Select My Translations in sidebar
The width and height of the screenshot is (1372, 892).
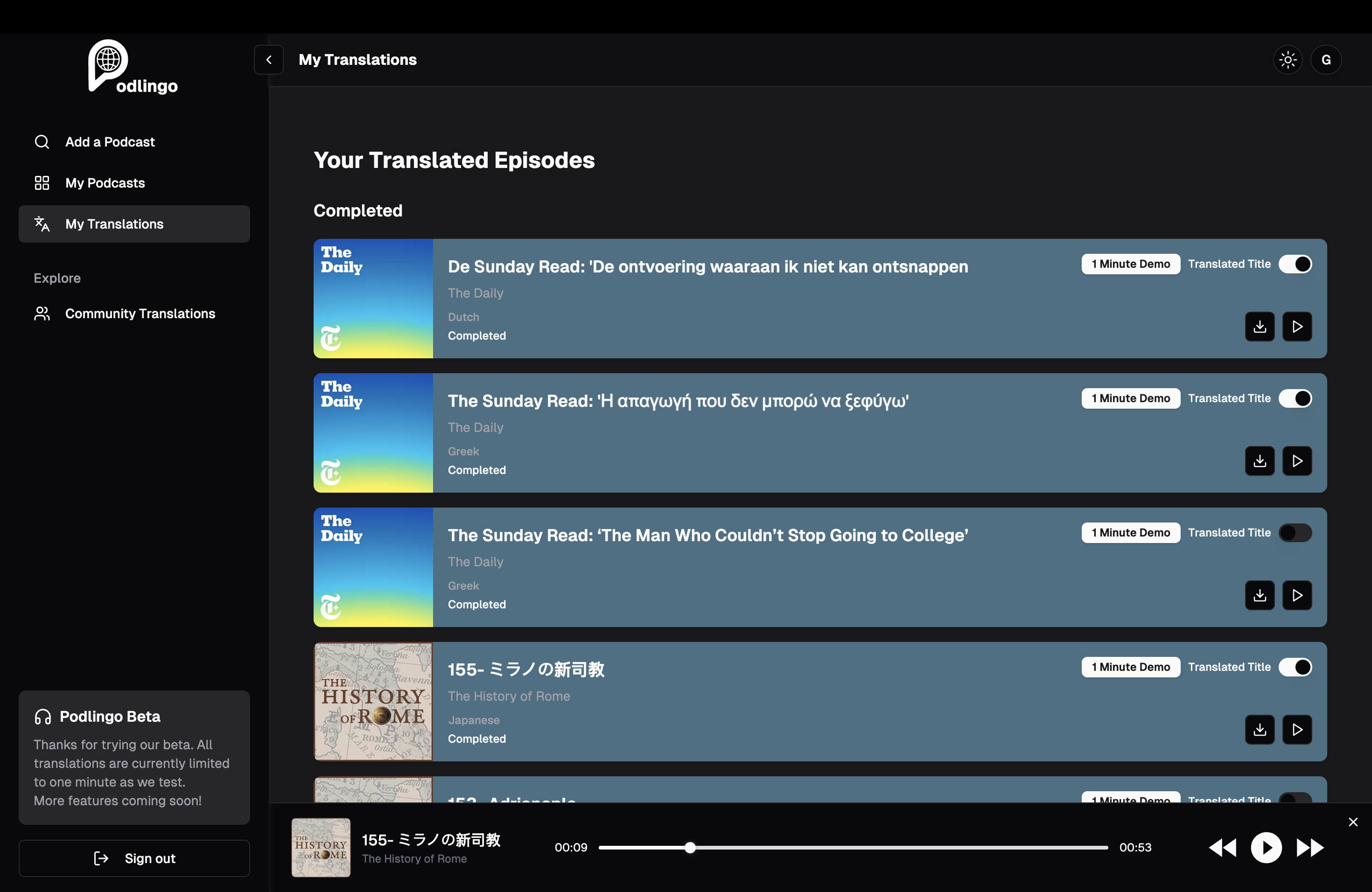134,223
